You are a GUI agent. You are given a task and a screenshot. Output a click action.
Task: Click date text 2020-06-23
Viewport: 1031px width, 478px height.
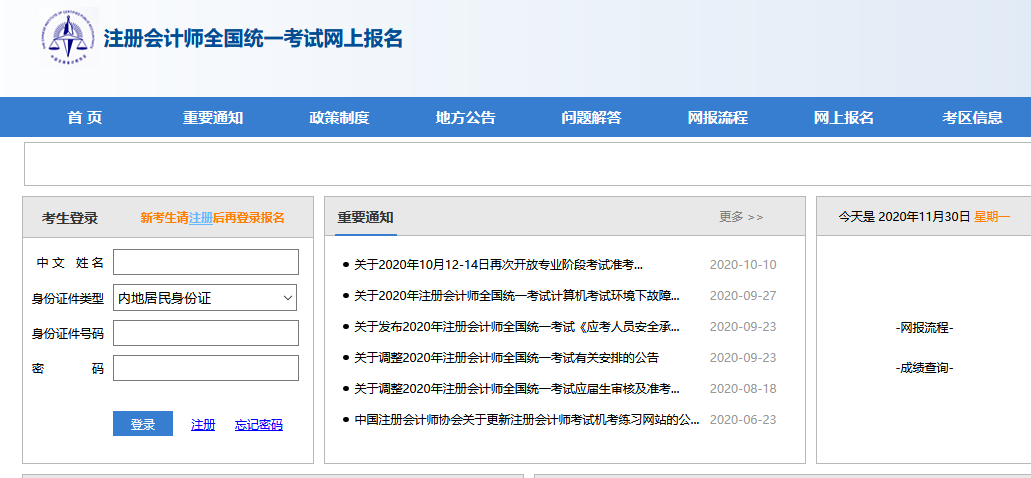(x=743, y=419)
